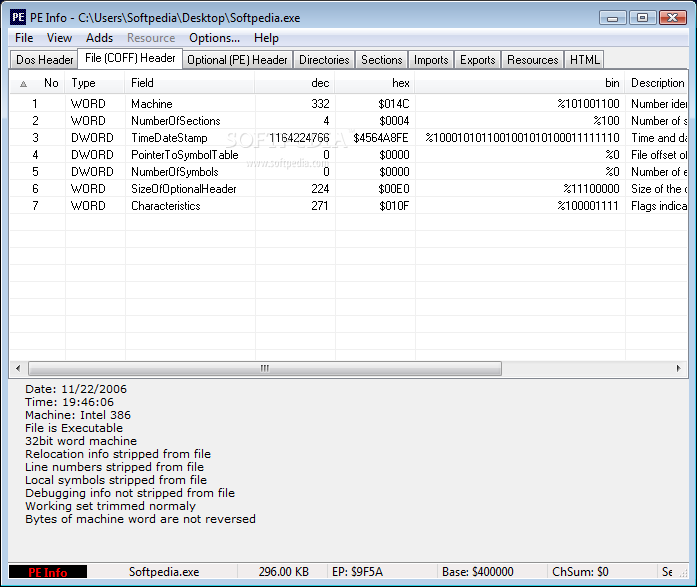Click the Description column header
Screen dimensions: 697x587
657,83
